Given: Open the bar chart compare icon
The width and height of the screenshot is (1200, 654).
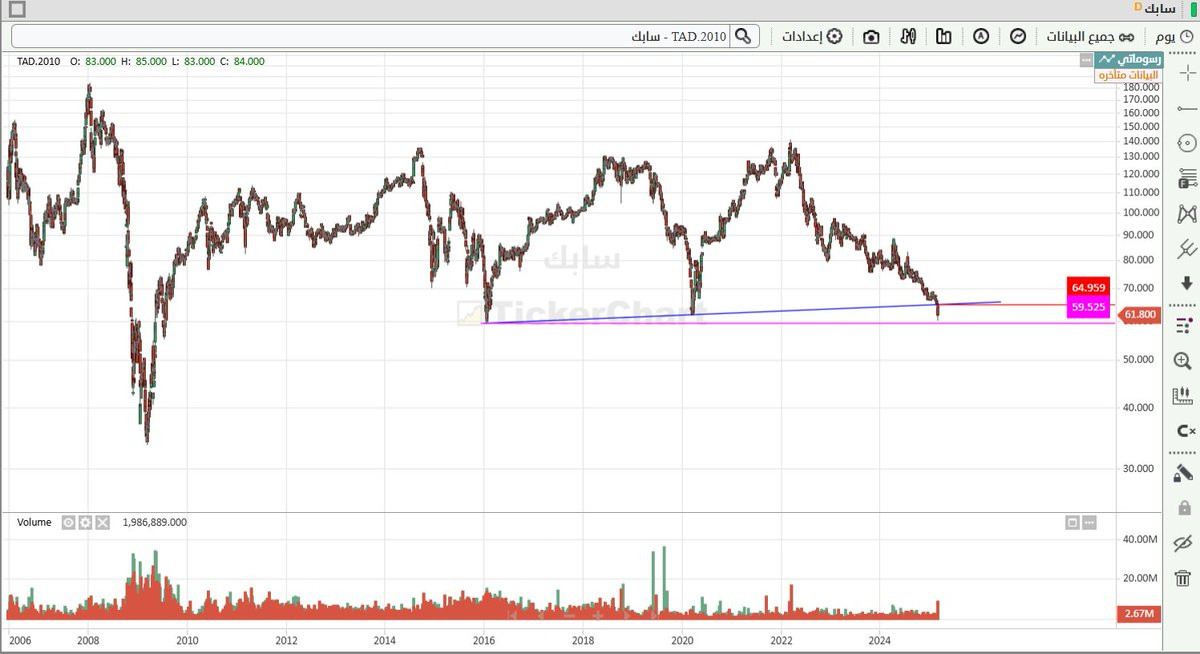Looking at the screenshot, I should click(944, 37).
